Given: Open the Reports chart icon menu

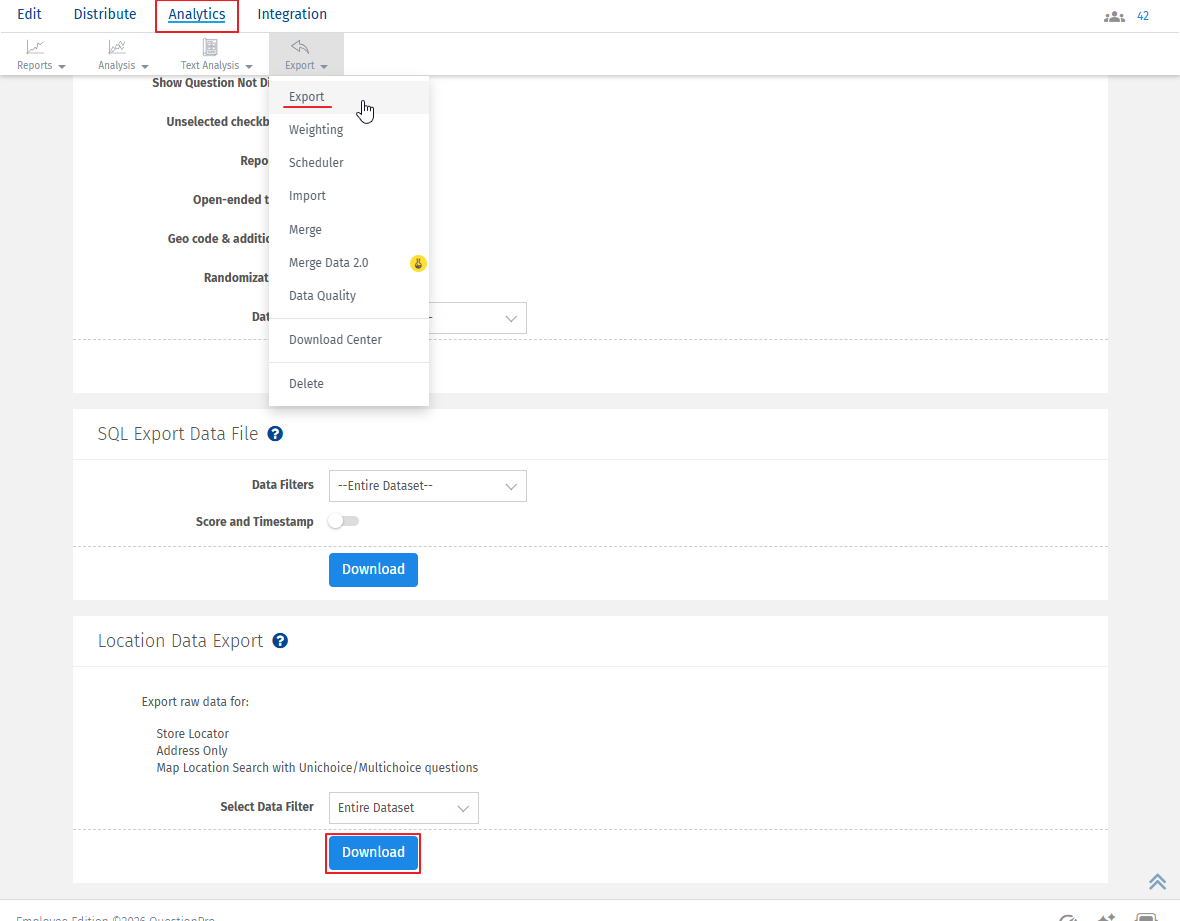Looking at the screenshot, I should click(35, 47).
